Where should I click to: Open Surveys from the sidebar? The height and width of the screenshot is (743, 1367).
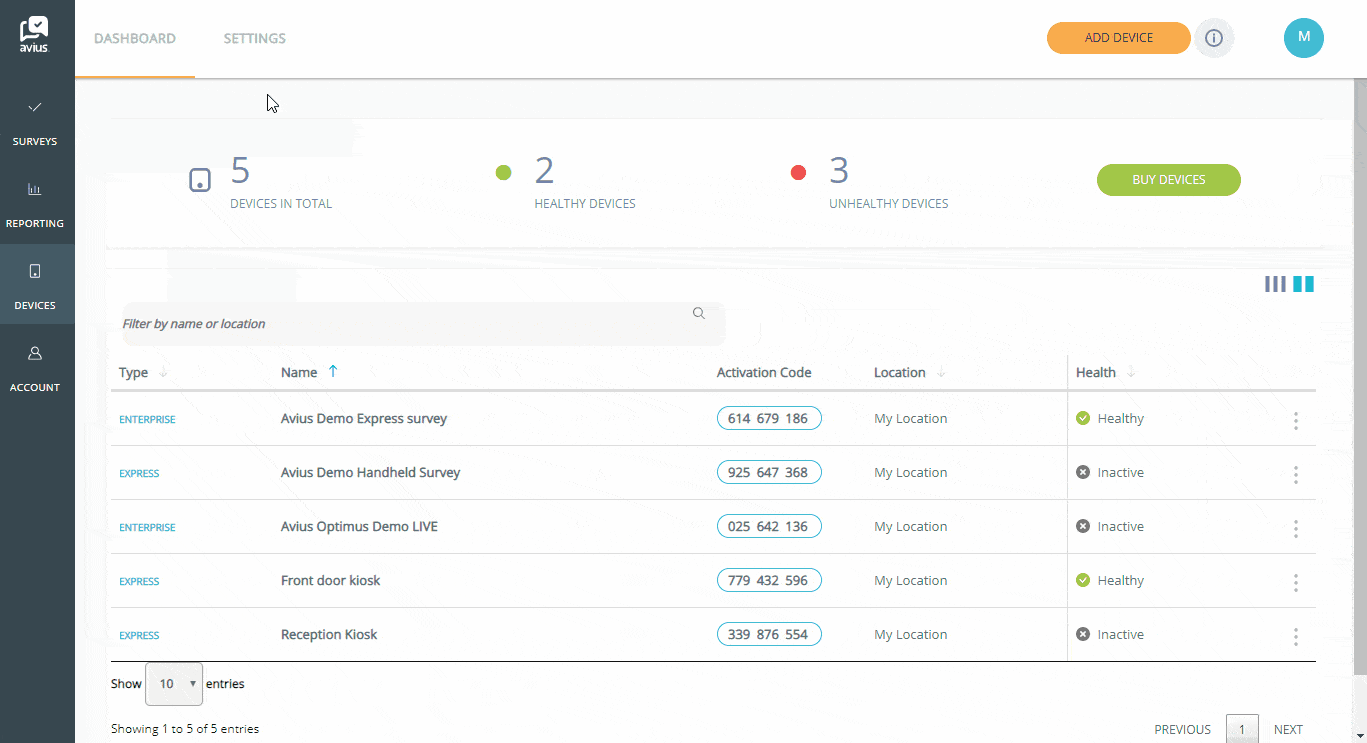coord(35,122)
